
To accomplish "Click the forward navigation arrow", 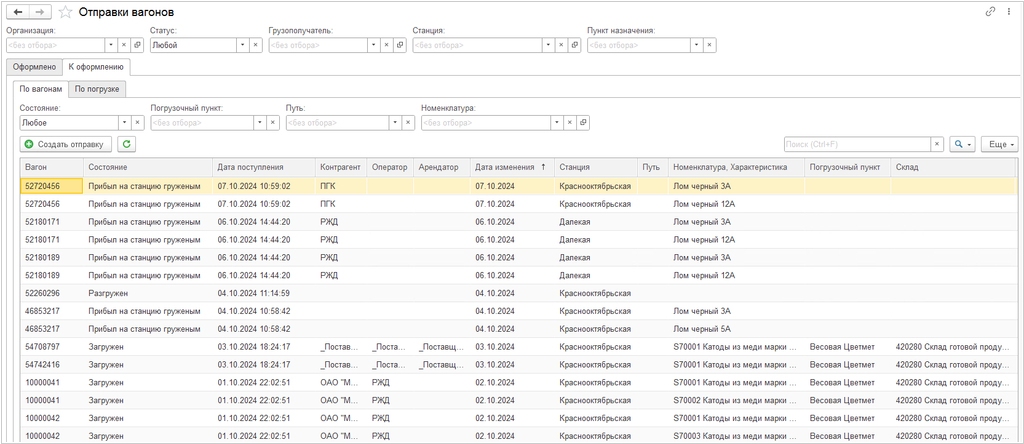I will (39, 12).
